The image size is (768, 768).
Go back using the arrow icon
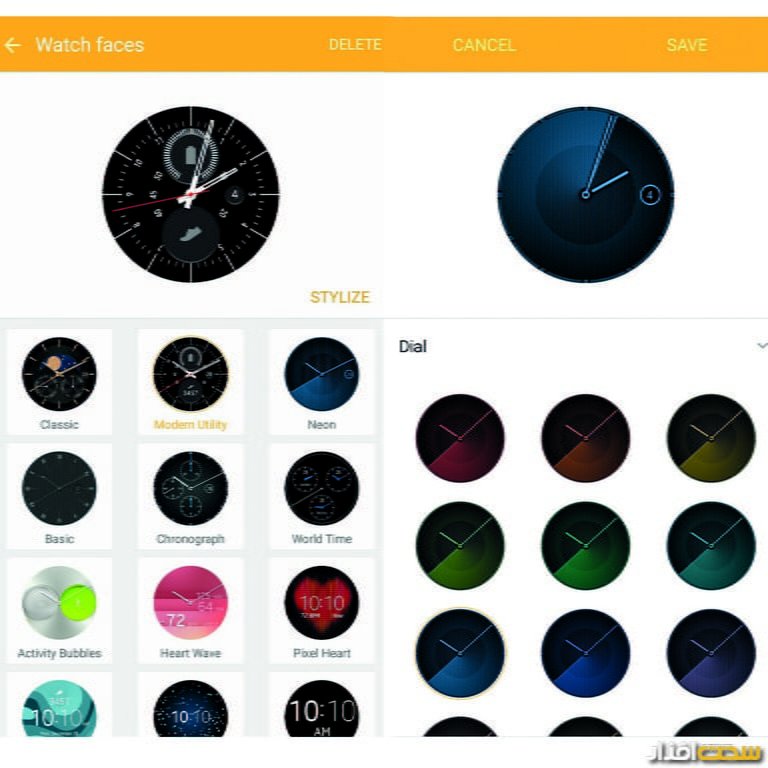tap(13, 45)
